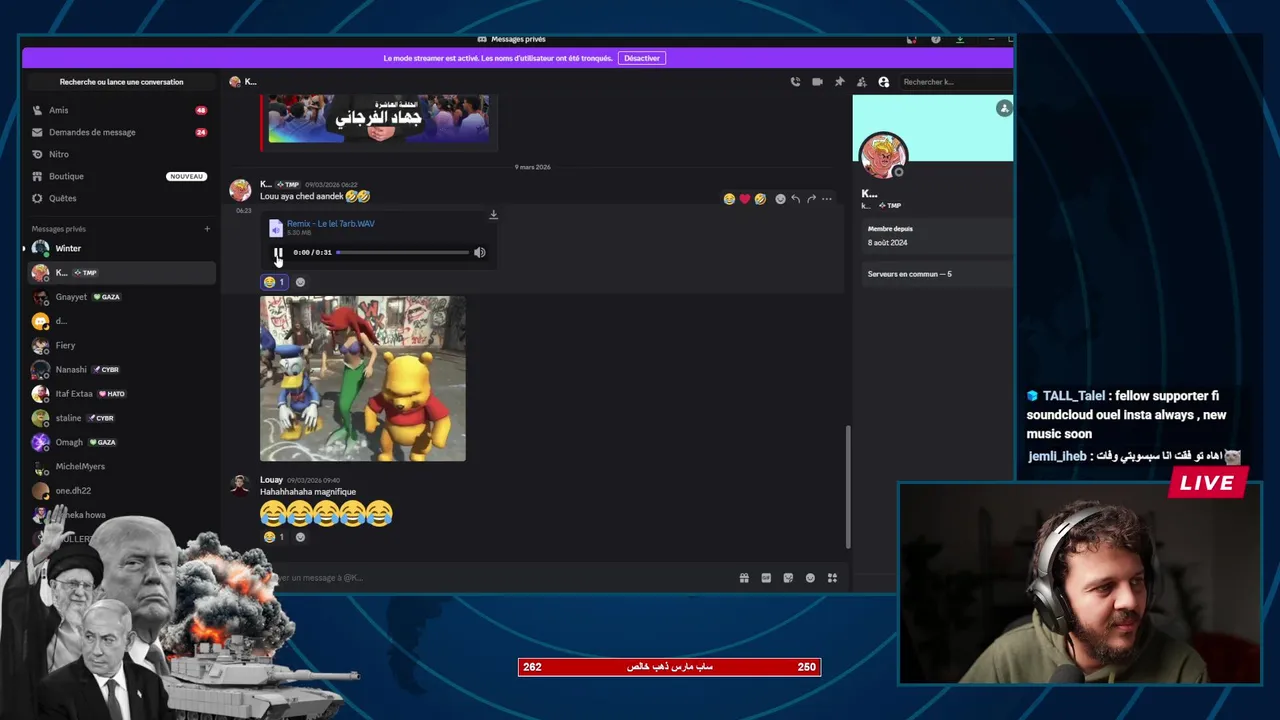Open the d... conversation with the orange avatar
The height and width of the screenshot is (720, 1280).
click(x=121, y=321)
